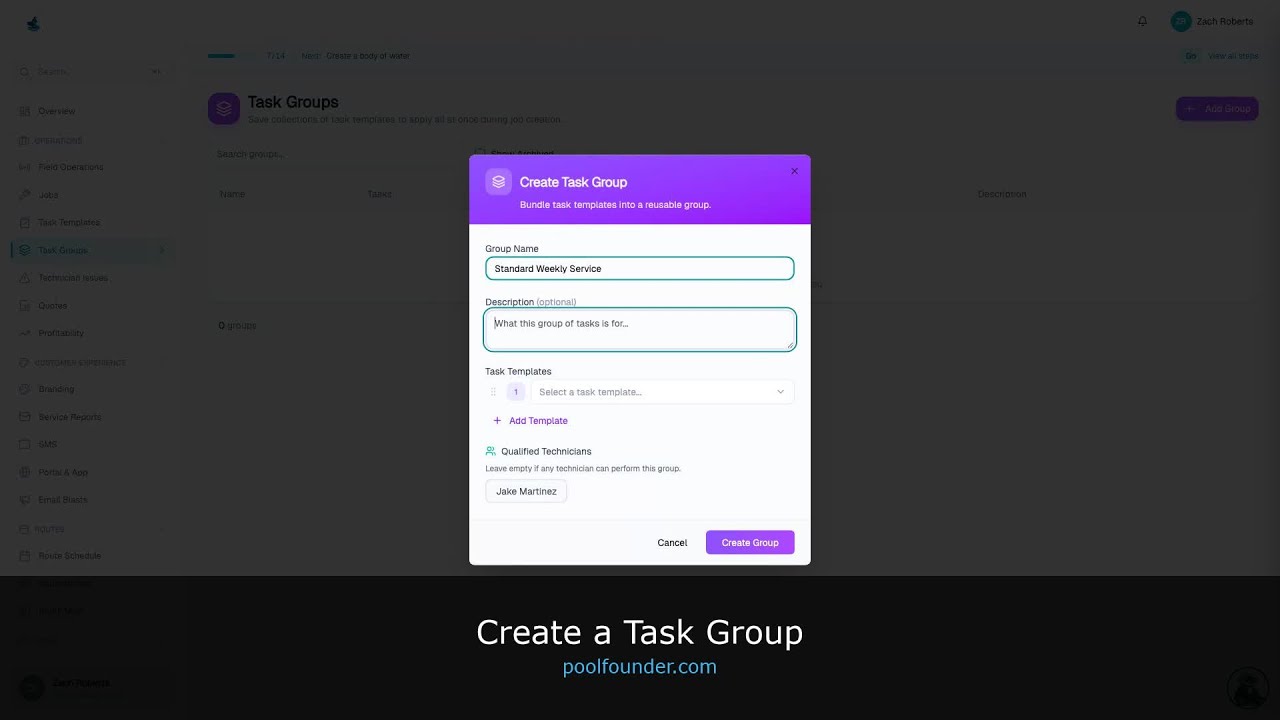Edit the Group Name field

(x=640, y=268)
